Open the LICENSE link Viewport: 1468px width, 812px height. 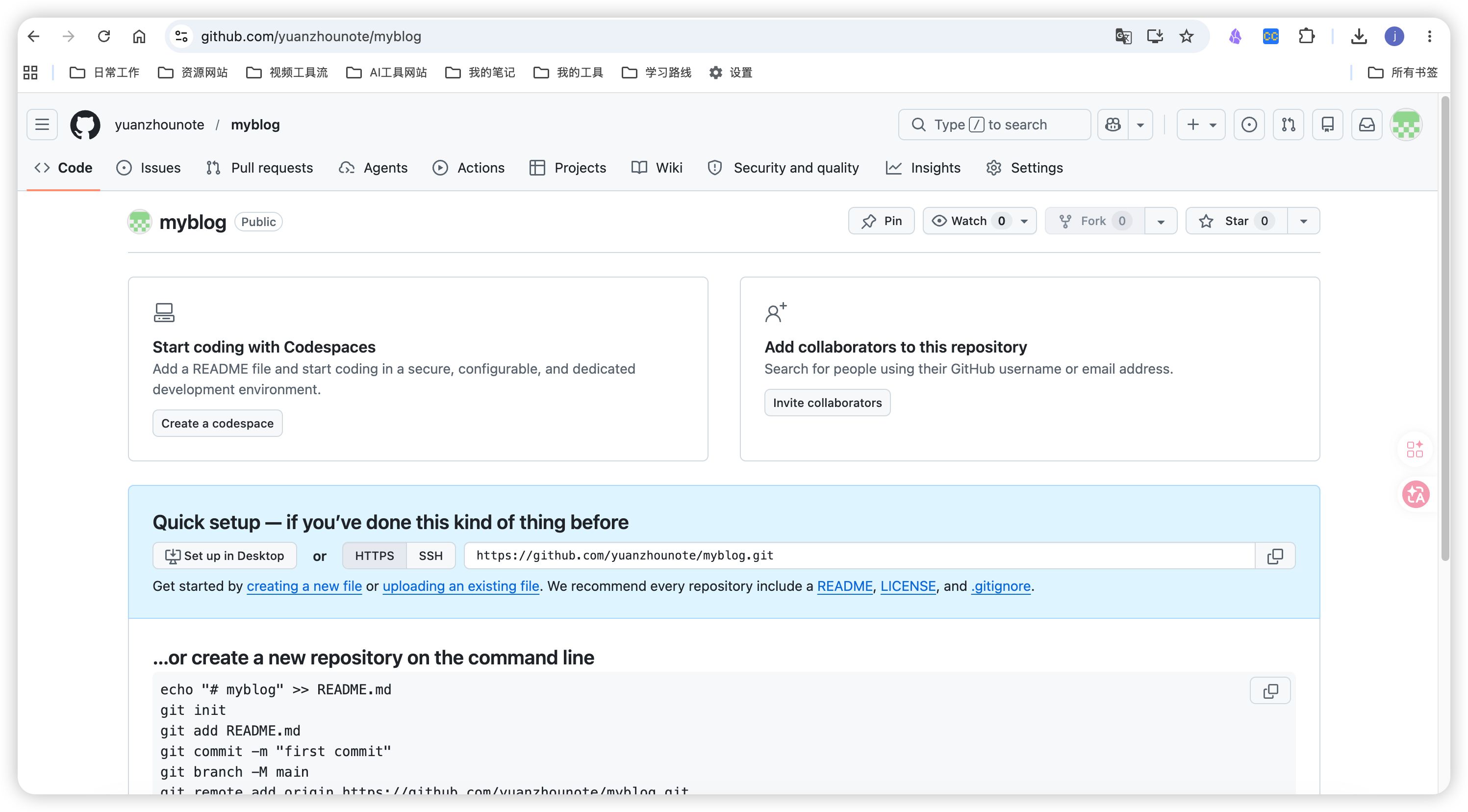tap(908, 586)
